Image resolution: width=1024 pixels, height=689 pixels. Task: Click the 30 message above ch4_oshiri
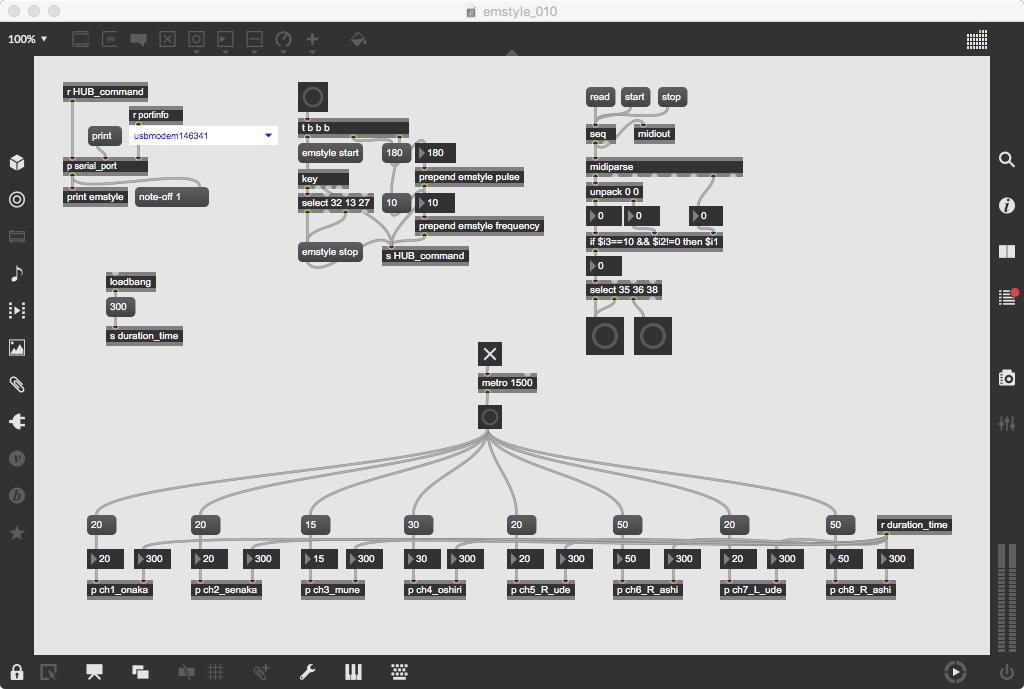[x=419, y=524]
